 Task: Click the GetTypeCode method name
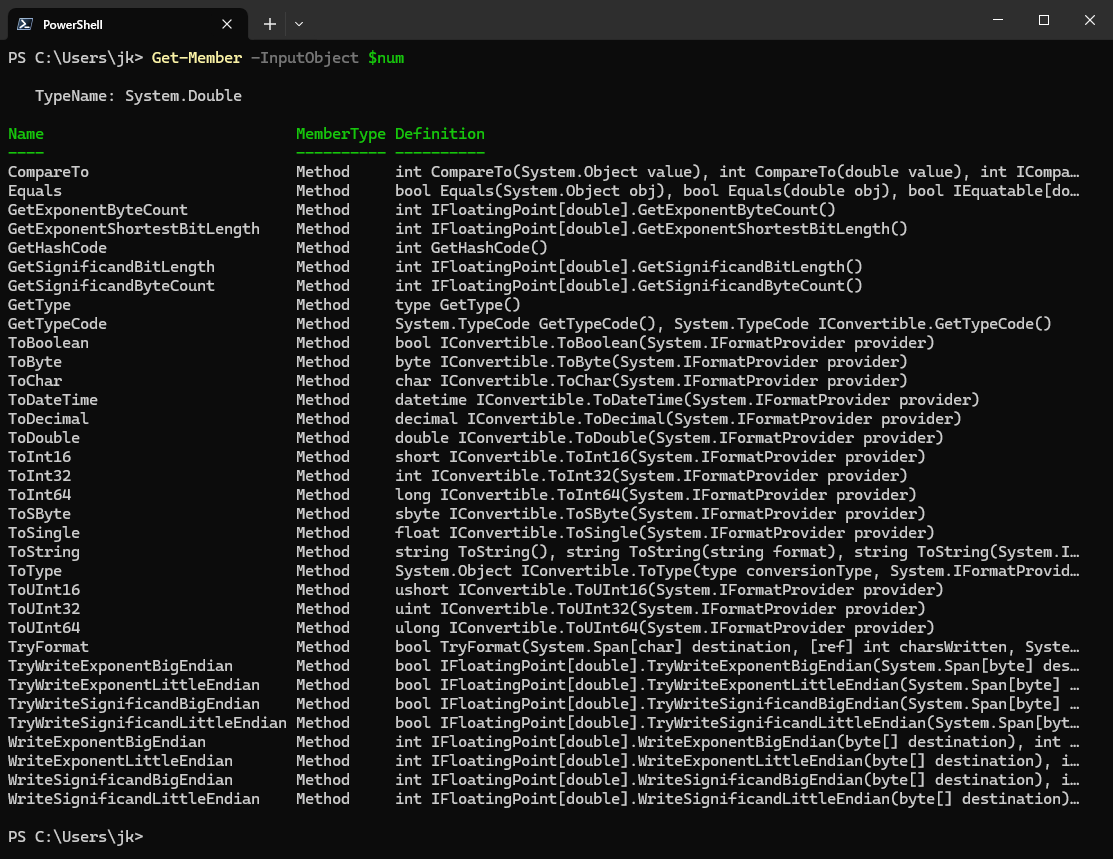[x=57, y=324]
